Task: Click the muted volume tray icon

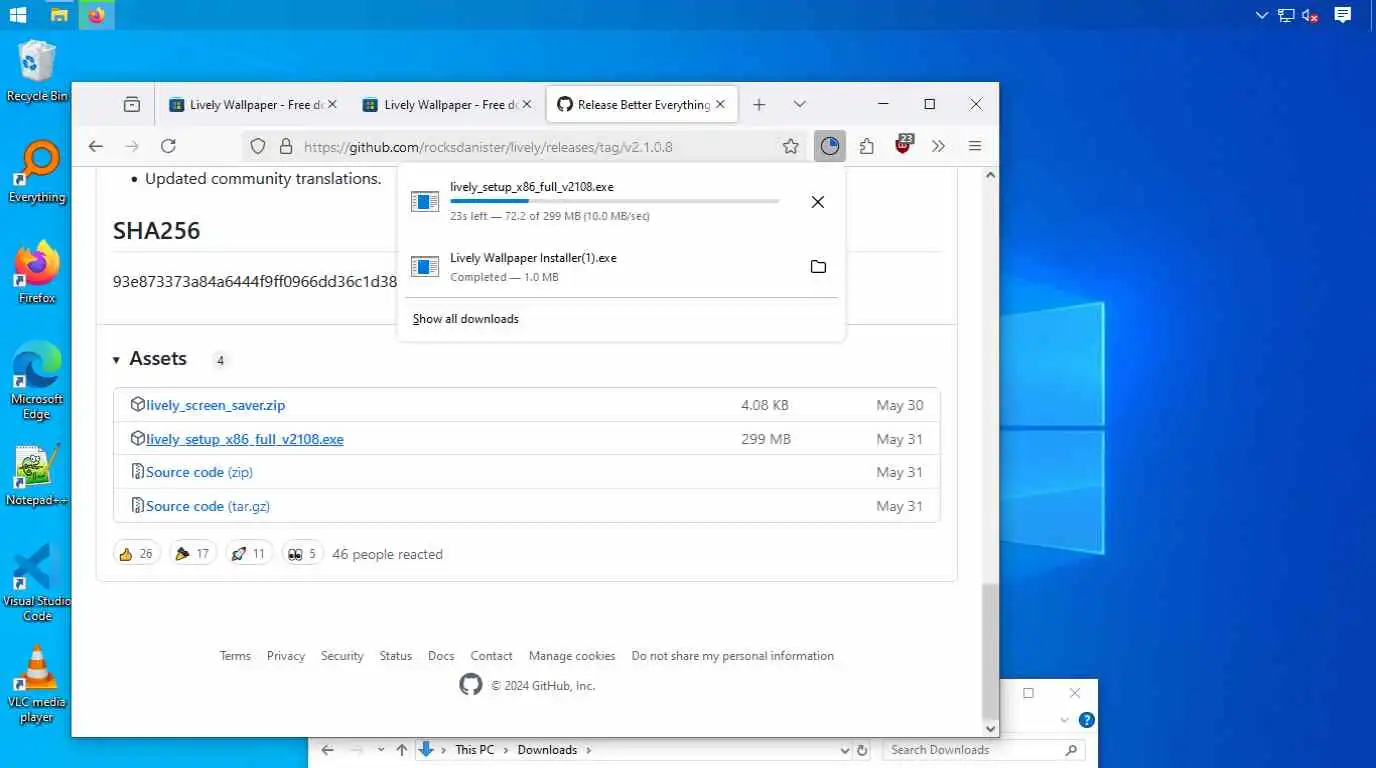Action: (1310, 15)
